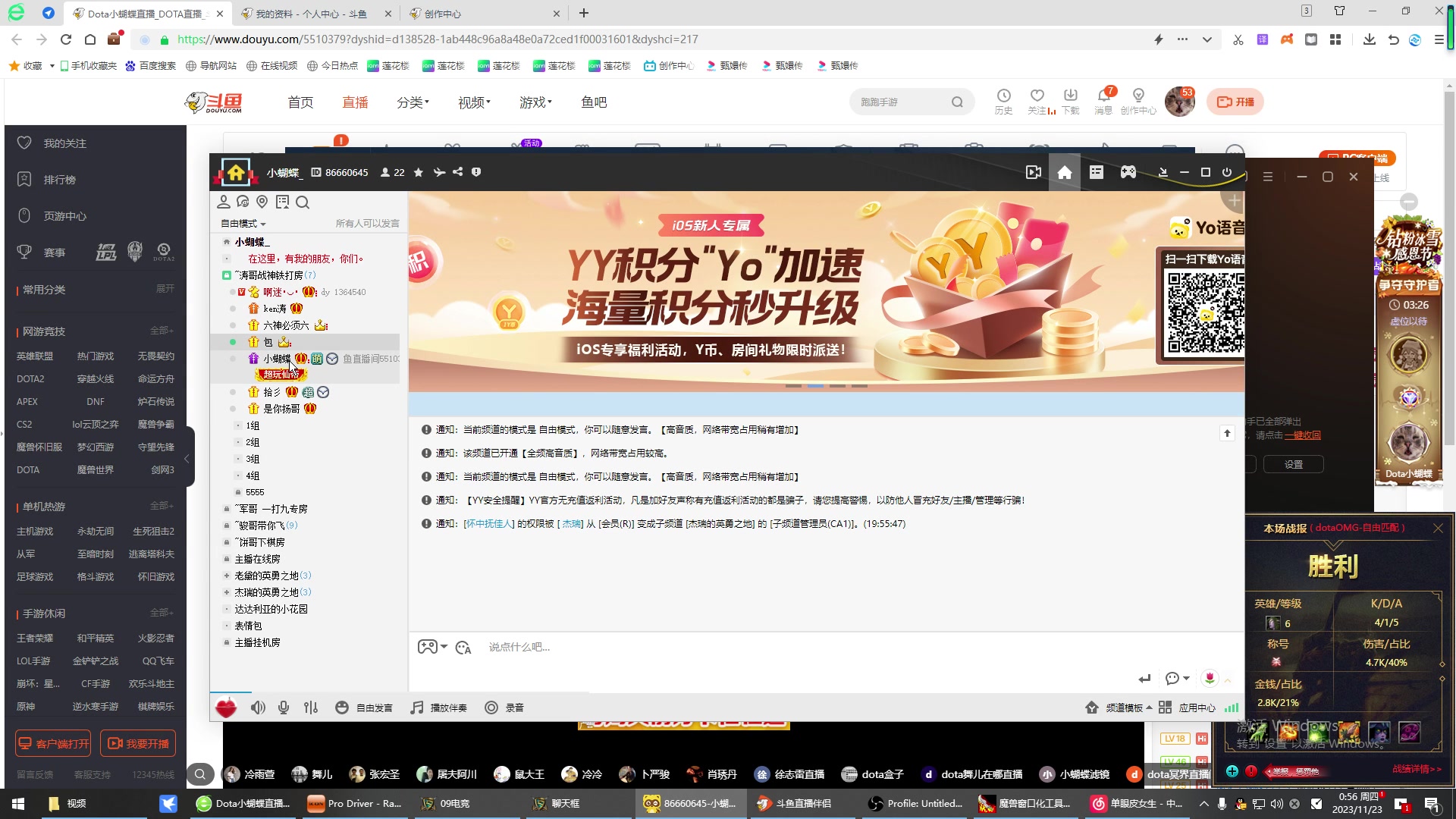
Task: Open the video broadcast icon in YY title bar
Action: pos(1033,172)
